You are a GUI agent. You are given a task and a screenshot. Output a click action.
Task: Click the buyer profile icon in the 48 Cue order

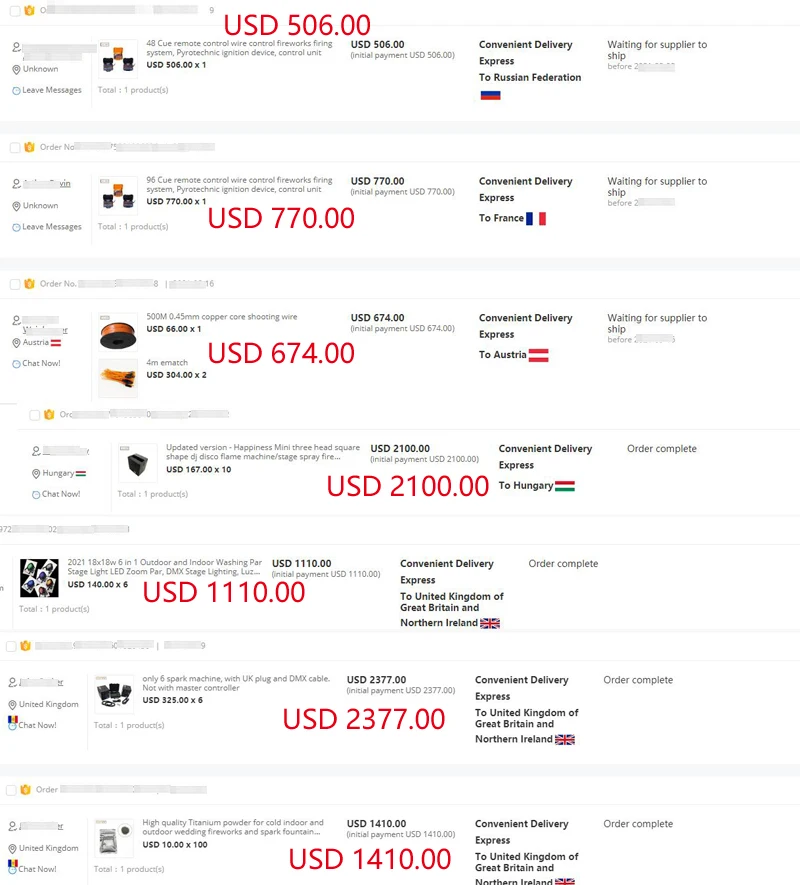tap(16, 48)
